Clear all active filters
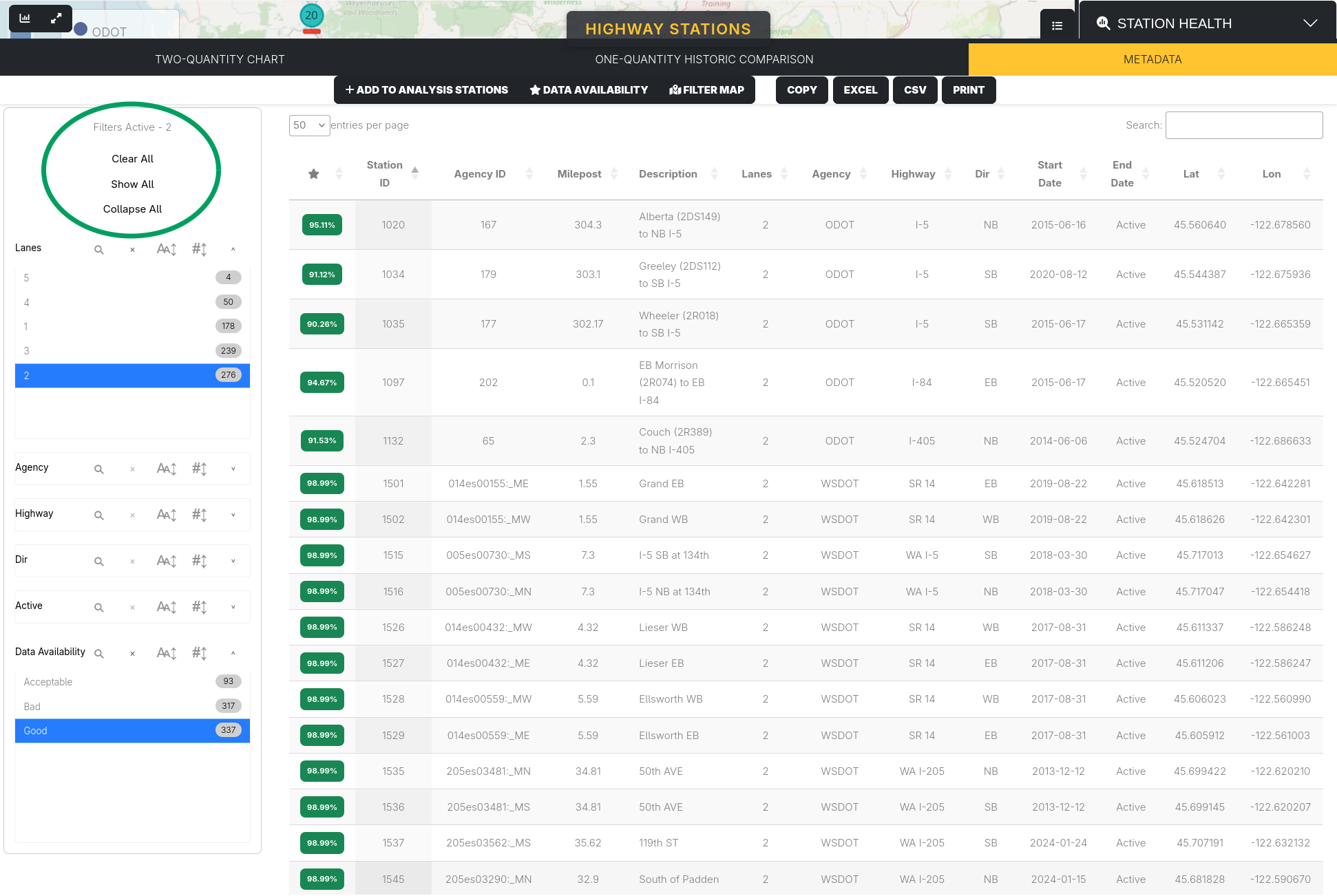1337x896 pixels. [x=132, y=159]
